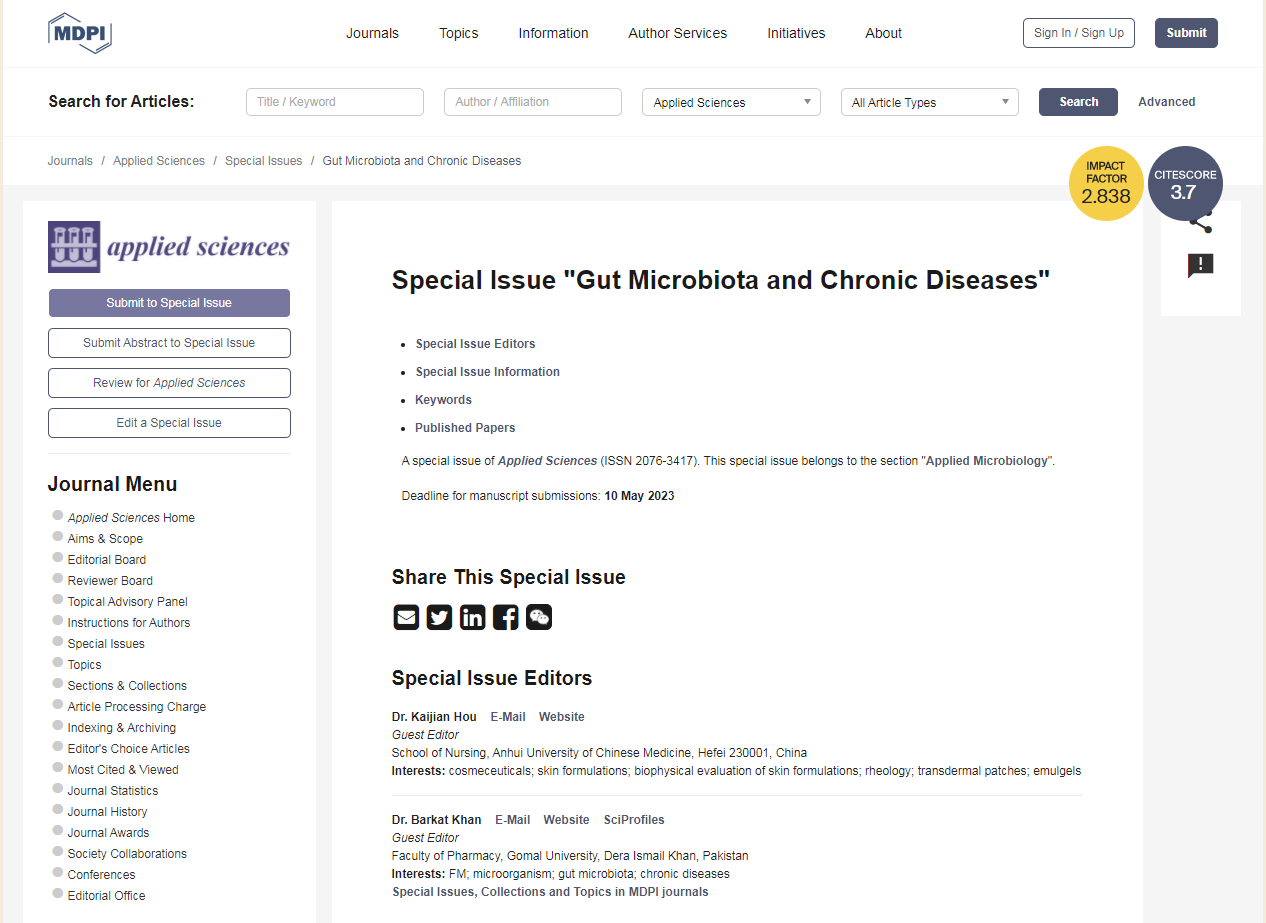Expand the Applied Sciences journal dropdown
1266x923 pixels.
pos(731,102)
